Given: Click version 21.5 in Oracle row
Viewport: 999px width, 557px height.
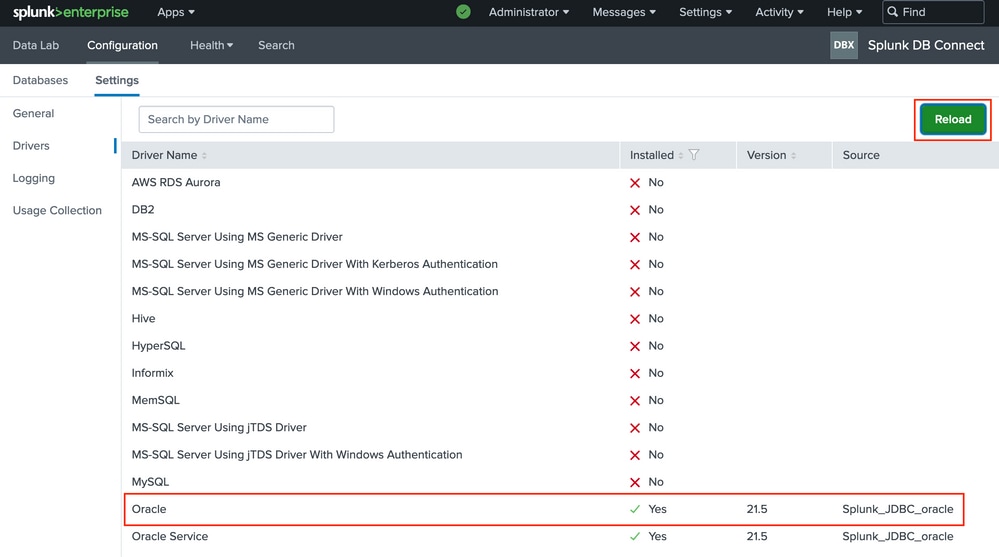Looking at the screenshot, I should pyautogui.click(x=757, y=509).
